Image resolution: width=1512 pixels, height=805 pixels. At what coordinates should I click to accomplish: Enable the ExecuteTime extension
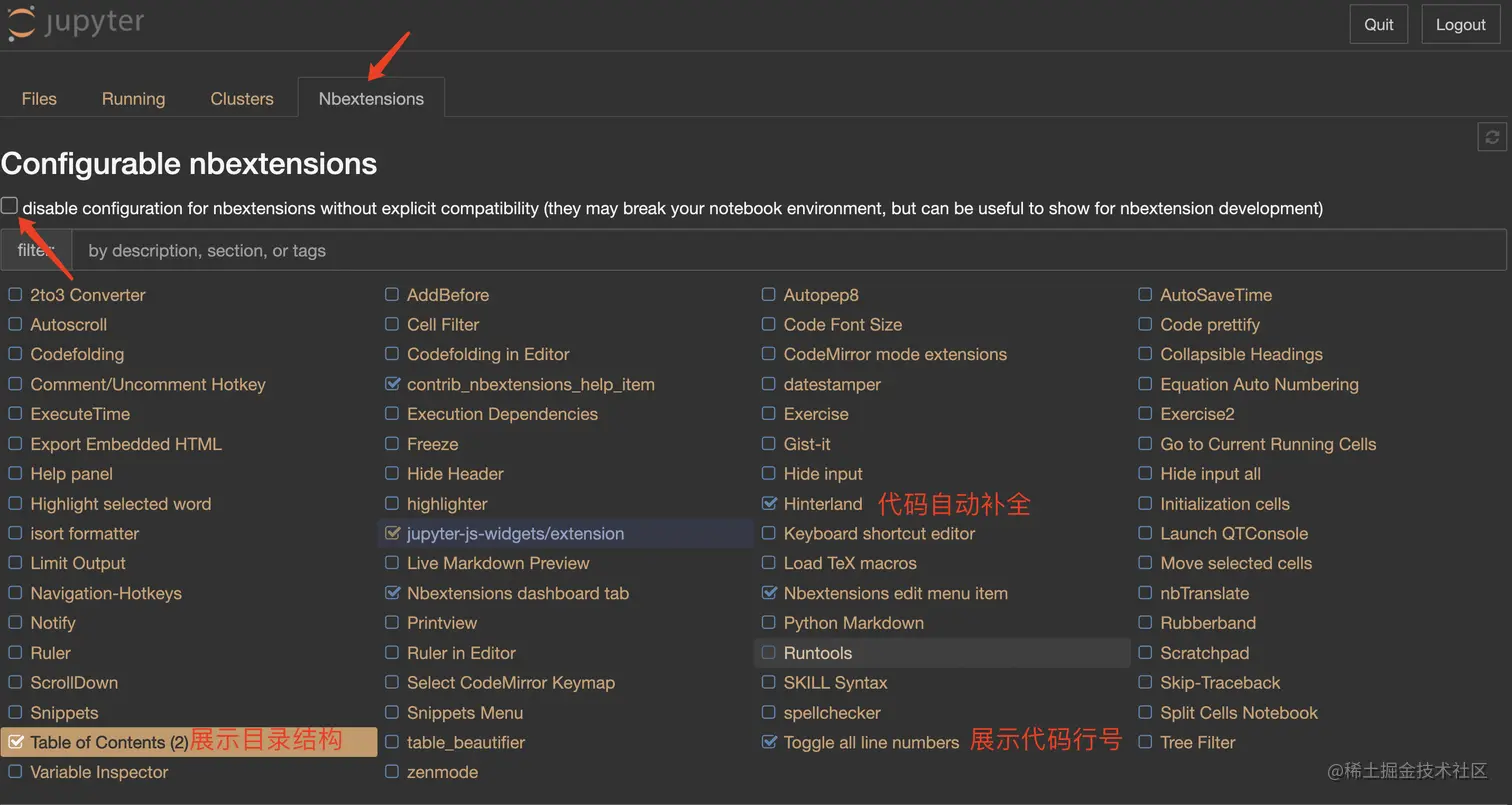tap(15, 413)
